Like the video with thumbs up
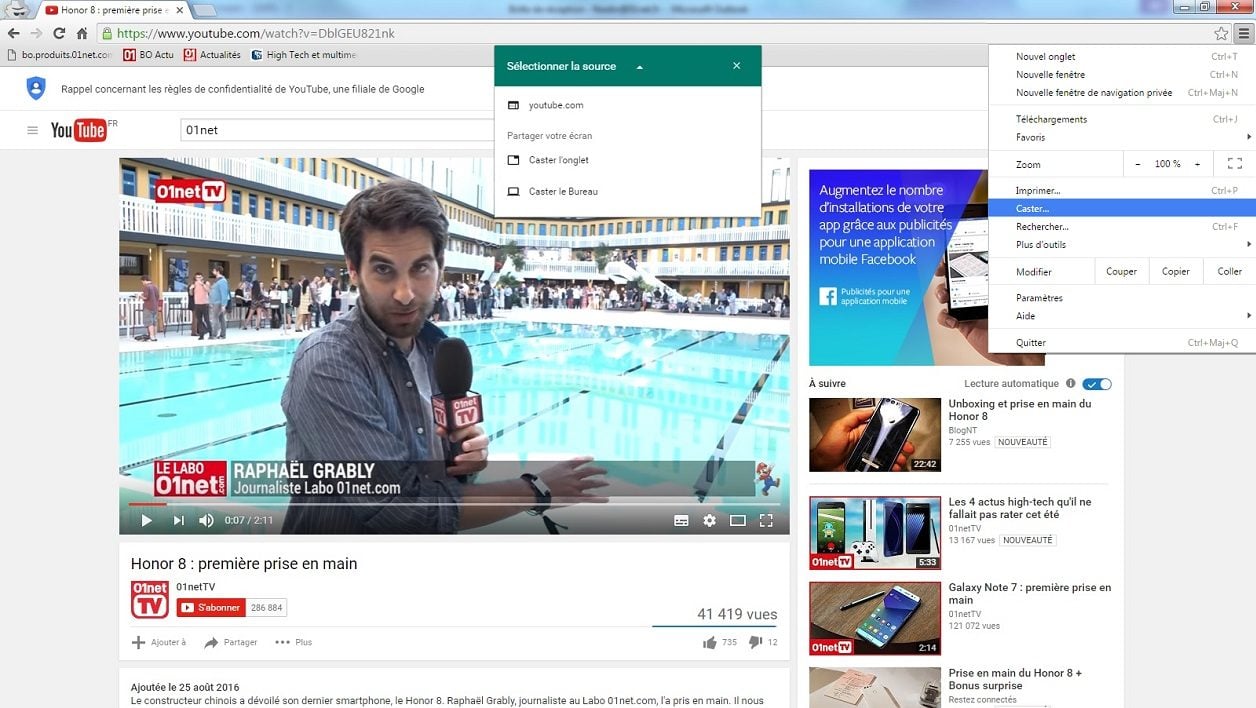This screenshot has height=708, width=1256. click(x=710, y=642)
